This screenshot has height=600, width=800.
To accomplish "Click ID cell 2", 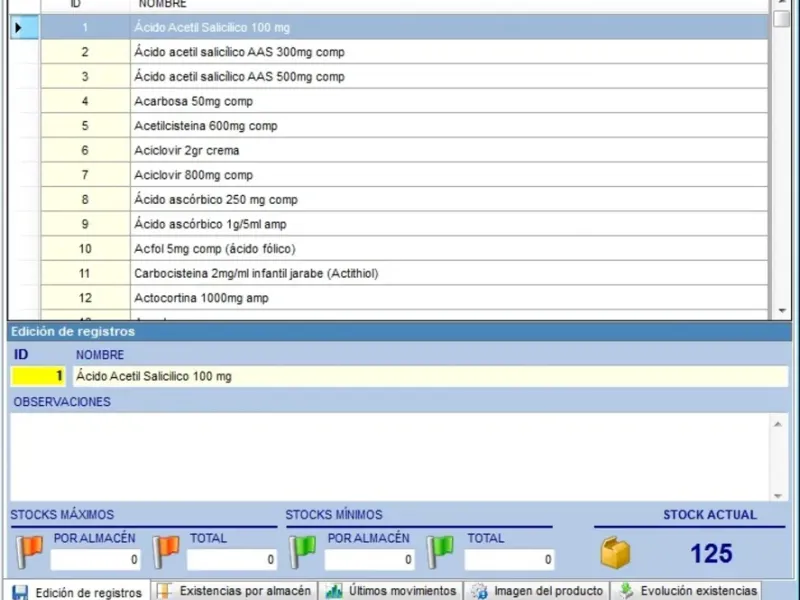I will [x=85, y=52].
